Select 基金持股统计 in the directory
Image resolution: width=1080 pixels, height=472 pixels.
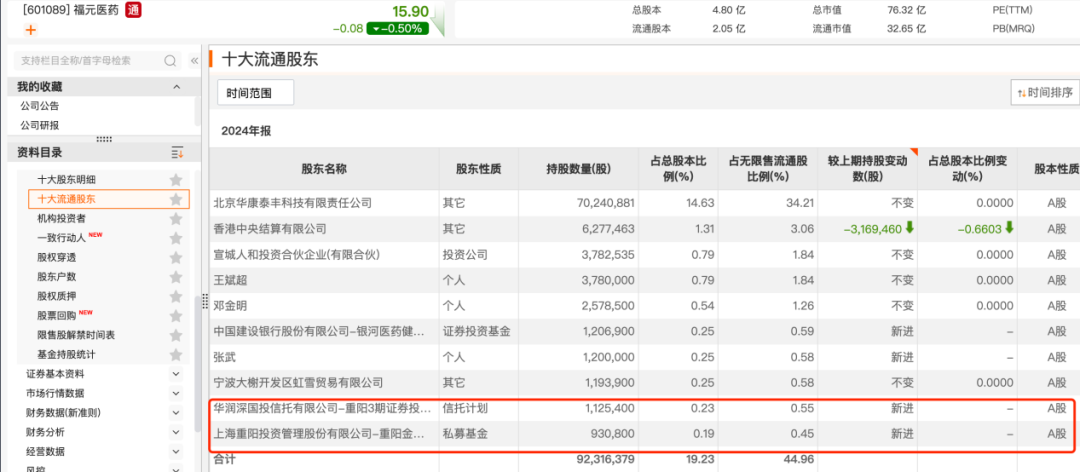pos(66,354)
